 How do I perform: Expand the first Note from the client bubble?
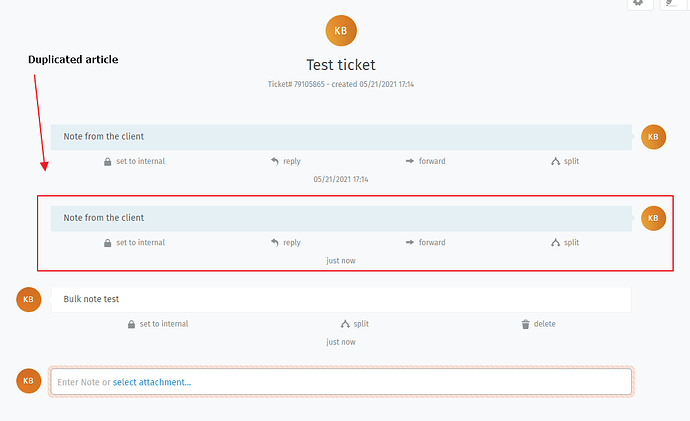click(x=341, y=137)
